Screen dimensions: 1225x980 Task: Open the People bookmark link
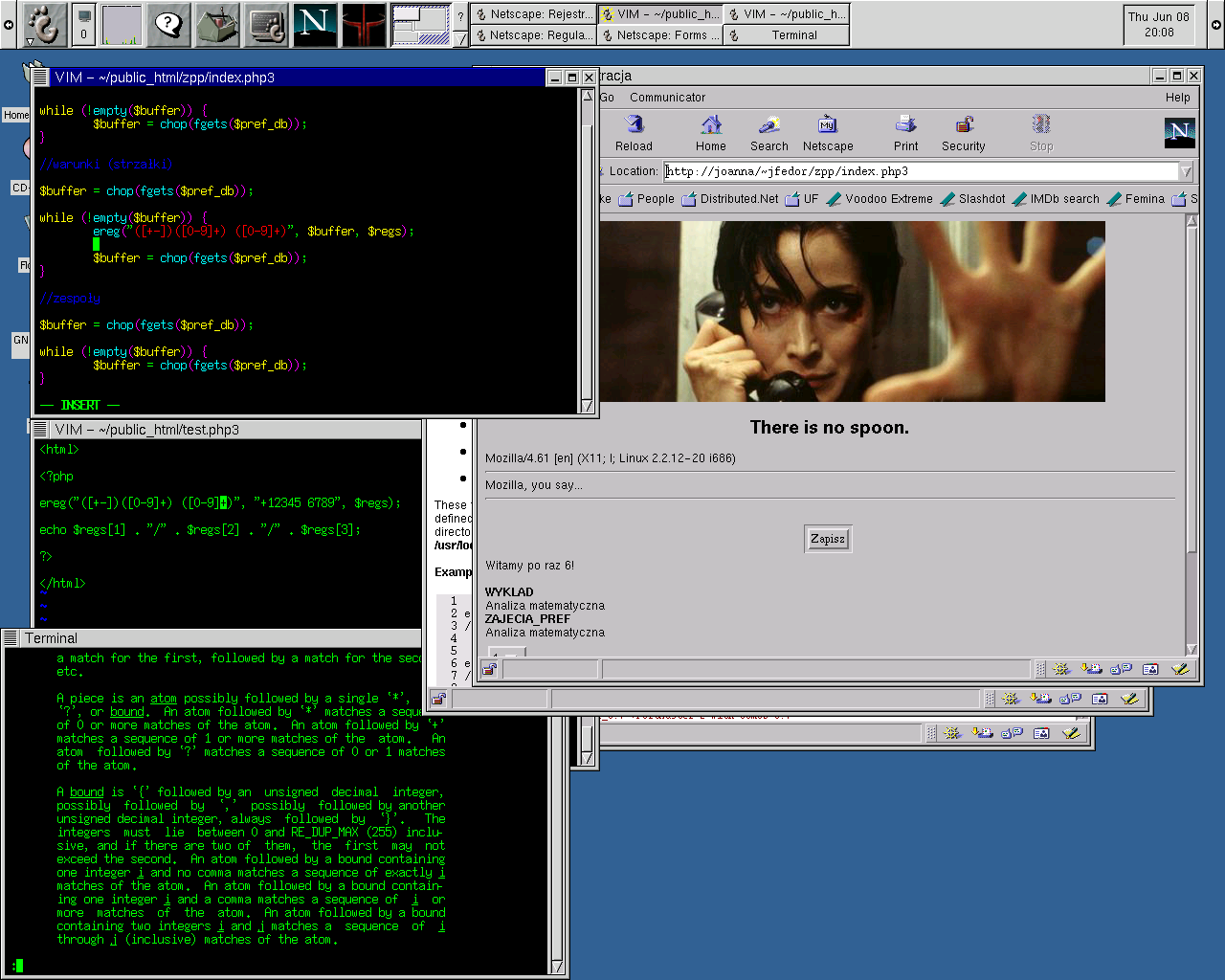click(646, 199)
